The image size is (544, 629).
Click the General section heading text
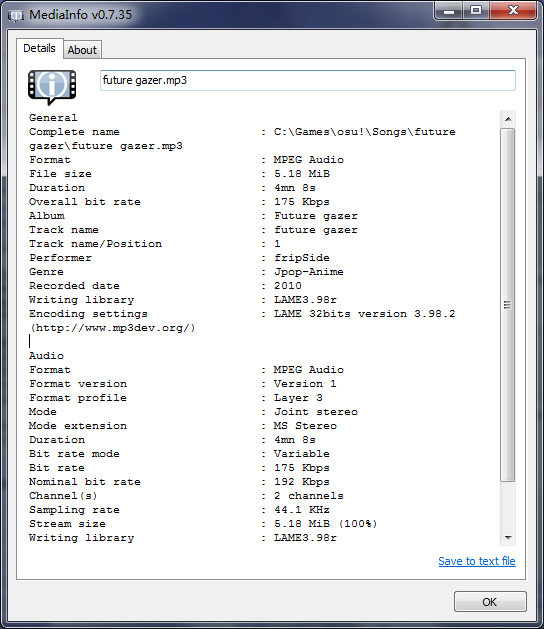53,118
